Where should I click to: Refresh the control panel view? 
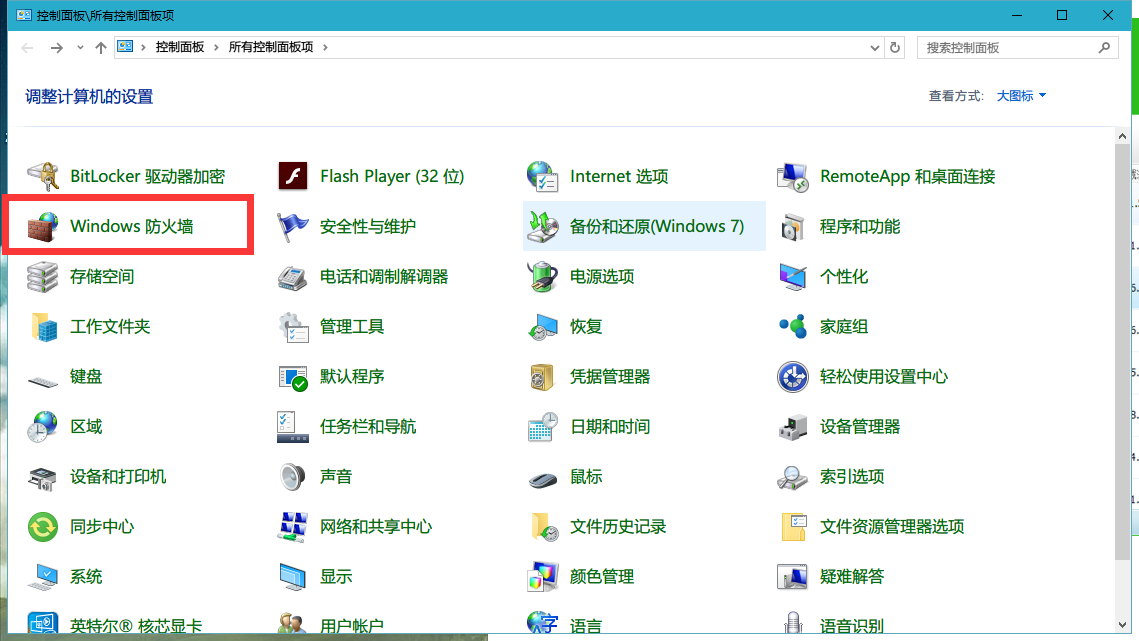click(895, 48)
